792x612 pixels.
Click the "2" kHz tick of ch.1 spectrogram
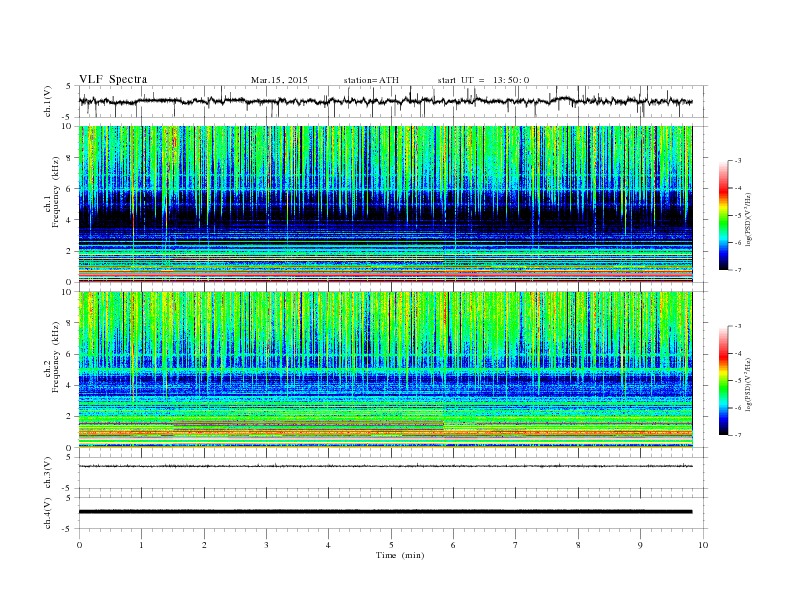click(69, 251)
